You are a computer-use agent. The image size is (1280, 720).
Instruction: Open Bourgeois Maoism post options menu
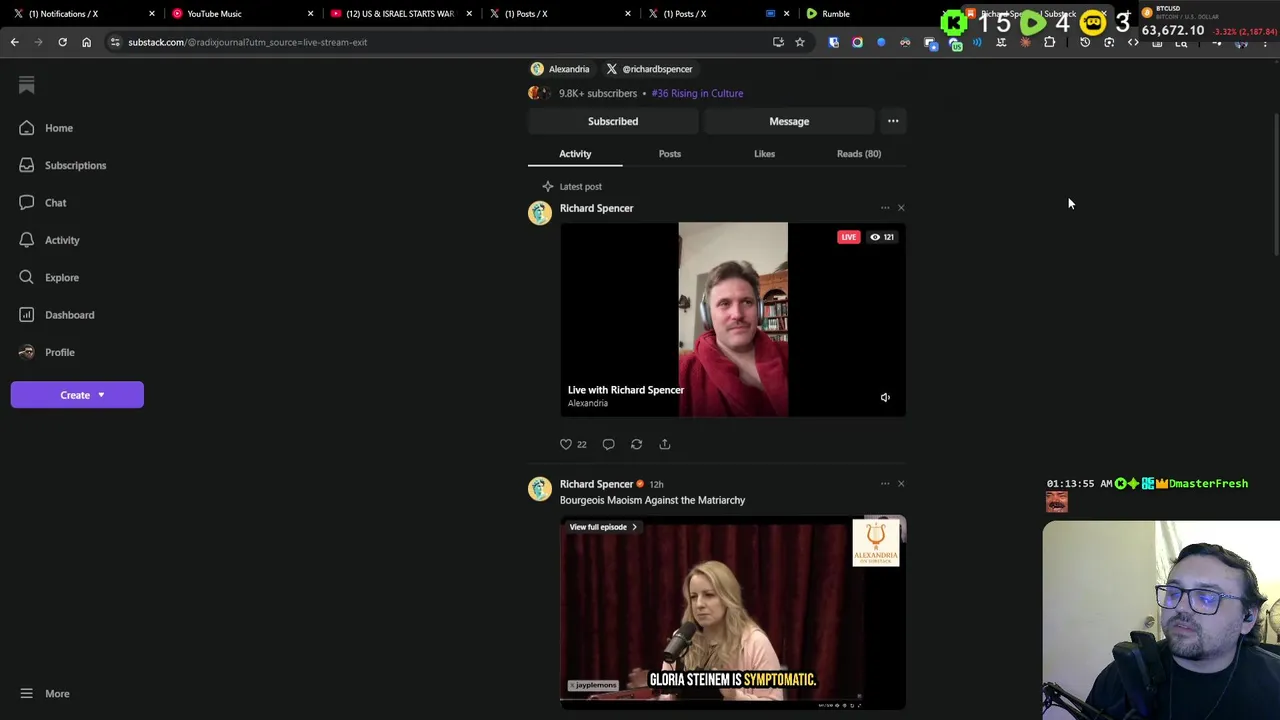[x=885, y=484]
